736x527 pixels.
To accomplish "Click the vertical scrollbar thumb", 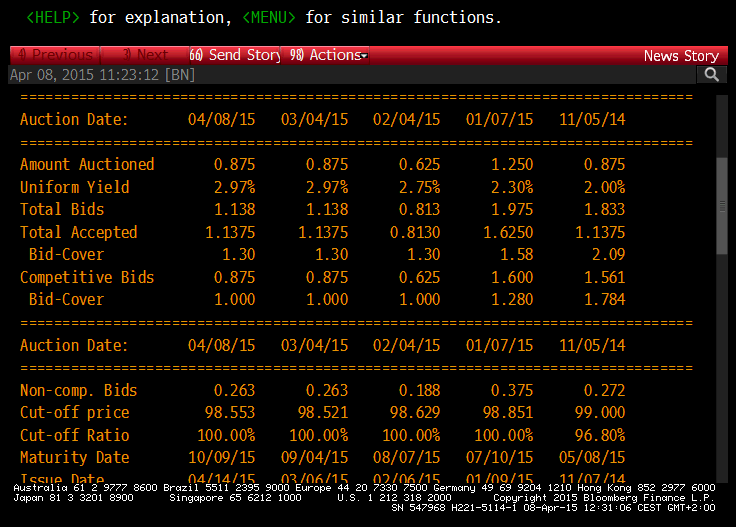I will pyautogui.click(x=722, y=206).
